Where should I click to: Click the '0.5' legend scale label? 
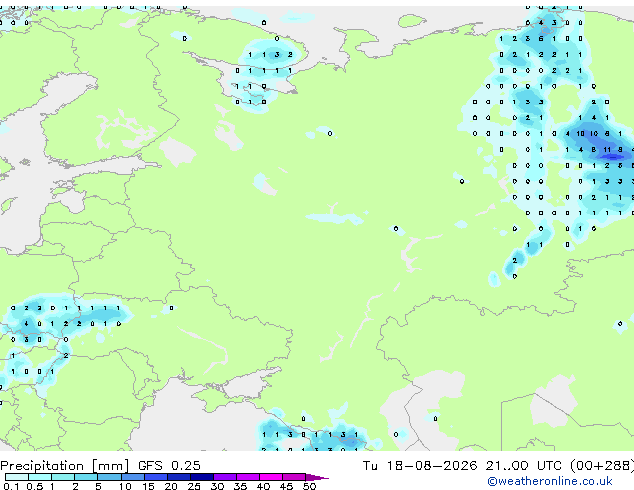tap(34, 486)
